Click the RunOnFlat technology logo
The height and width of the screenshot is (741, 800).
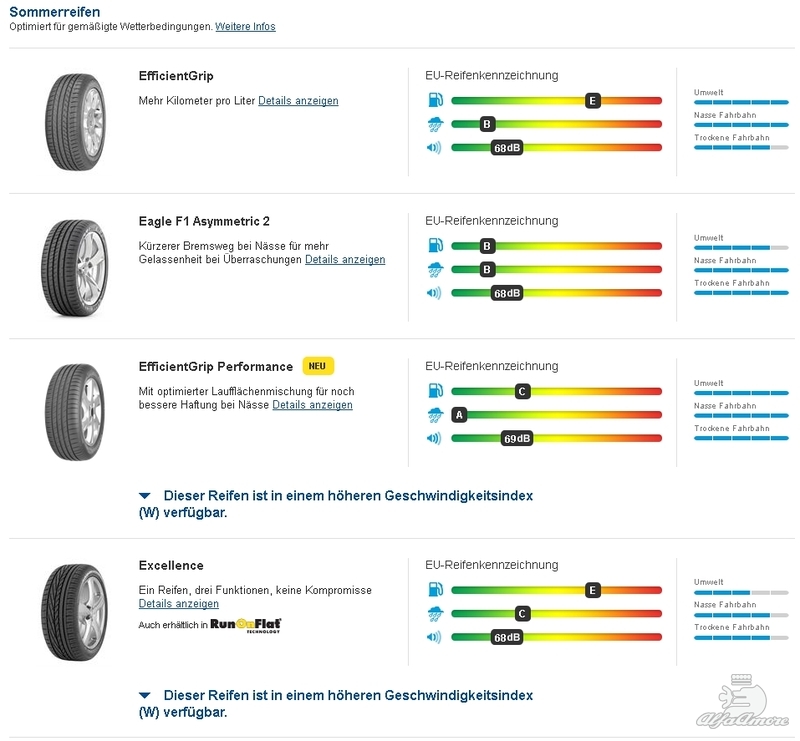click(245, 625)
